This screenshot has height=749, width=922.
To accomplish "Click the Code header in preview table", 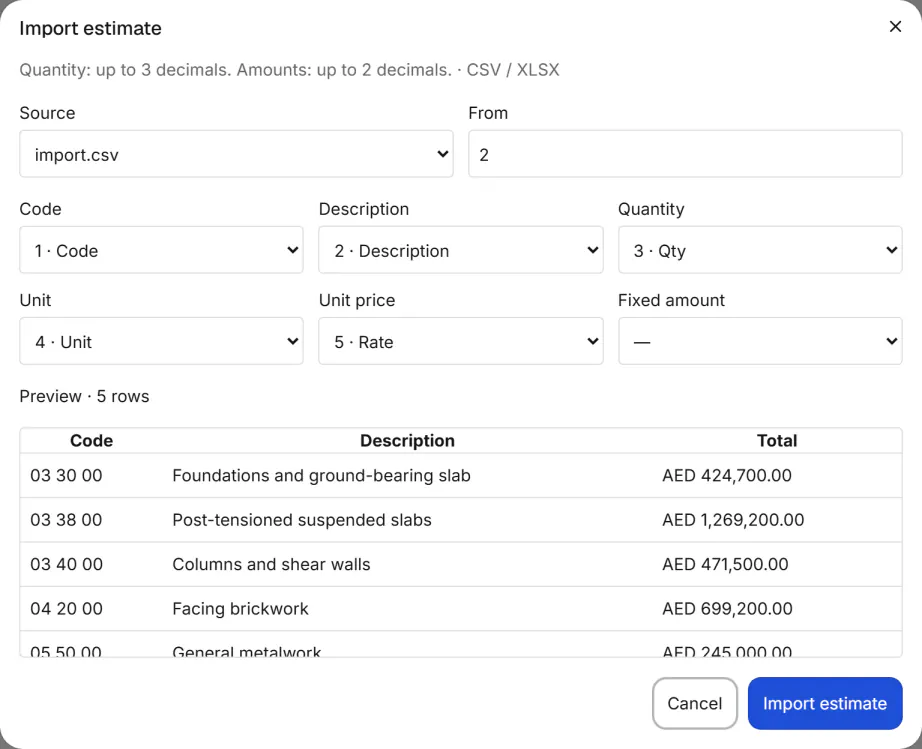I will [x=91, y=440].
